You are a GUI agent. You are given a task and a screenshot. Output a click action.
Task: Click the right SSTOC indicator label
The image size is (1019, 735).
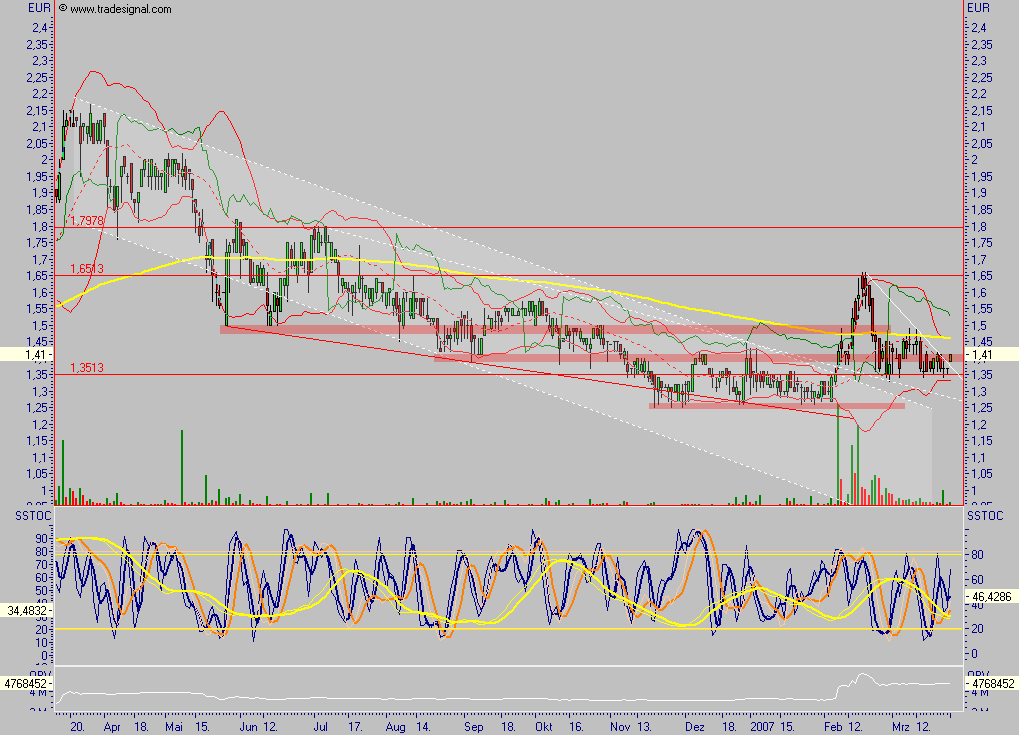point(983,514)
